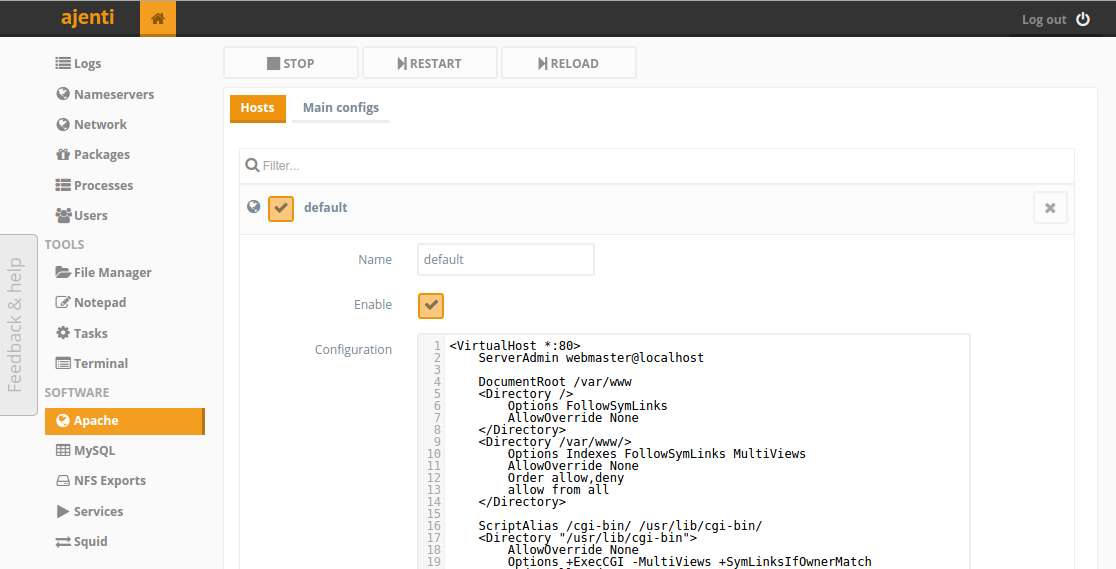The height and width of the screenshot is (569, 1116).
Task: Open MySQL in the software list
Action: pos(85,451)
